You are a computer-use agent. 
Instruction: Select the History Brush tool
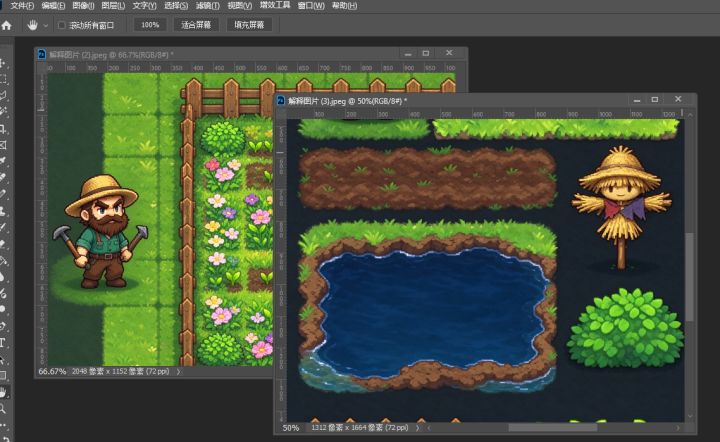[x=3, y=228]
